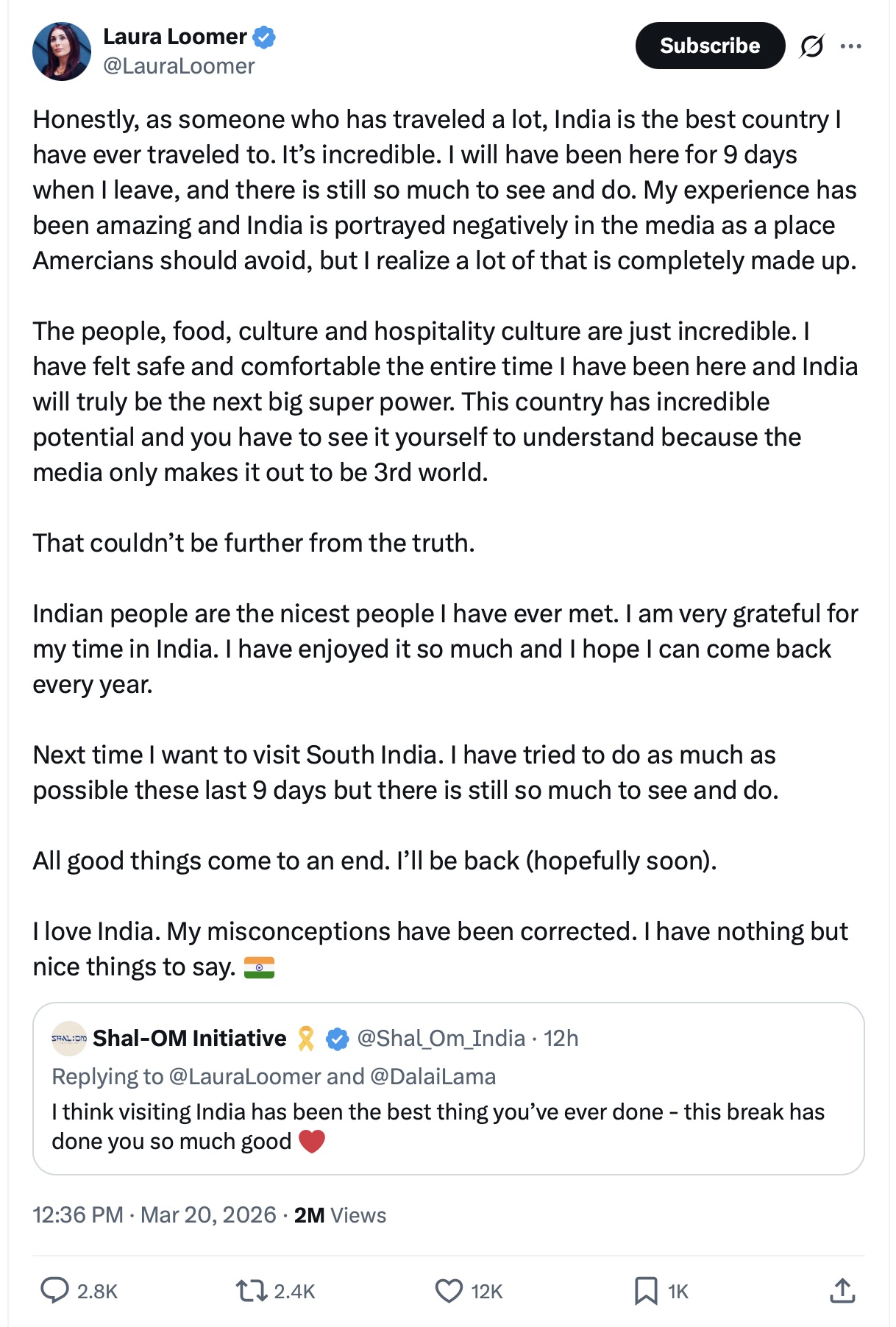Open the @LauraLoomer handle under the name
Image resolution: width=896 pixels, height=1327 pixels.
[x=179, y=66]
